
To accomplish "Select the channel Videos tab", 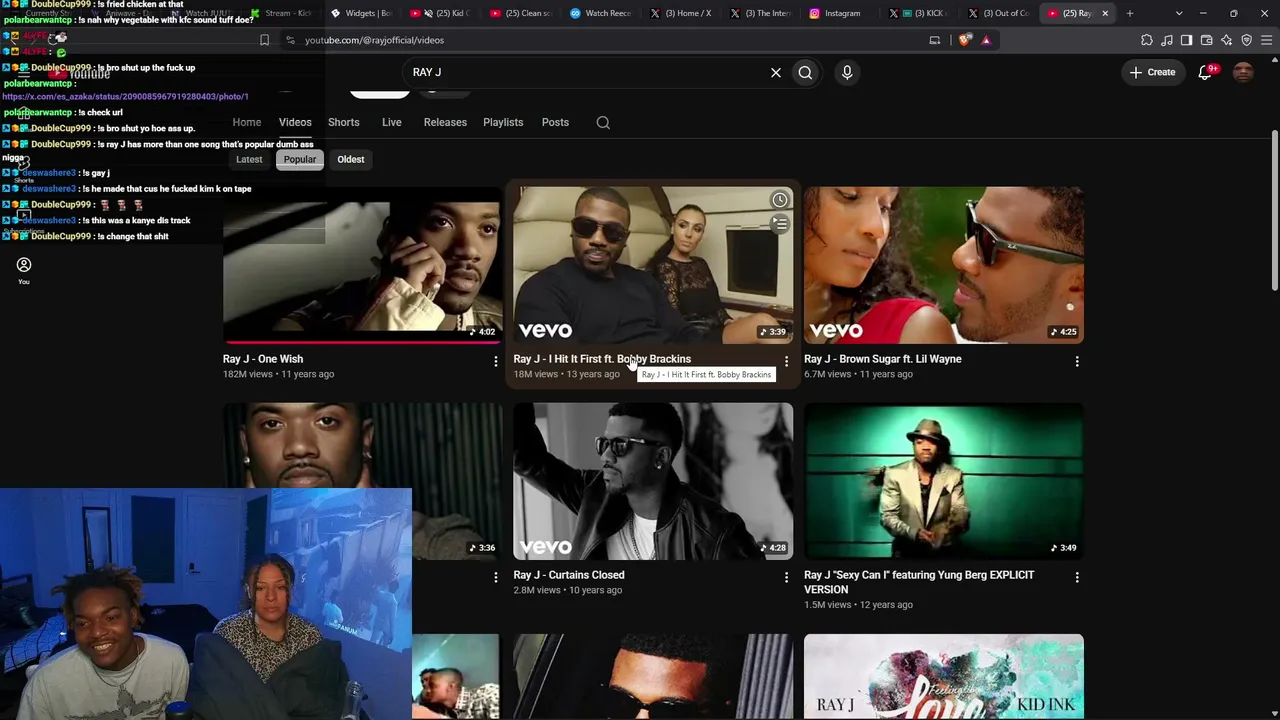I will pyautogui.click(x=295, y=122).
